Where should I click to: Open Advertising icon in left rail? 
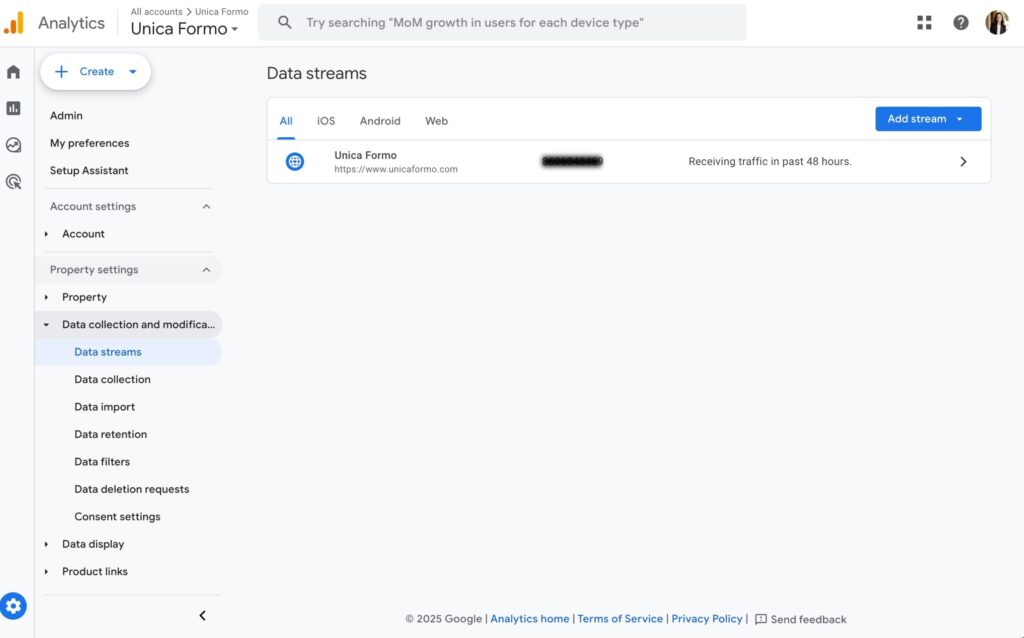(13, 182)
